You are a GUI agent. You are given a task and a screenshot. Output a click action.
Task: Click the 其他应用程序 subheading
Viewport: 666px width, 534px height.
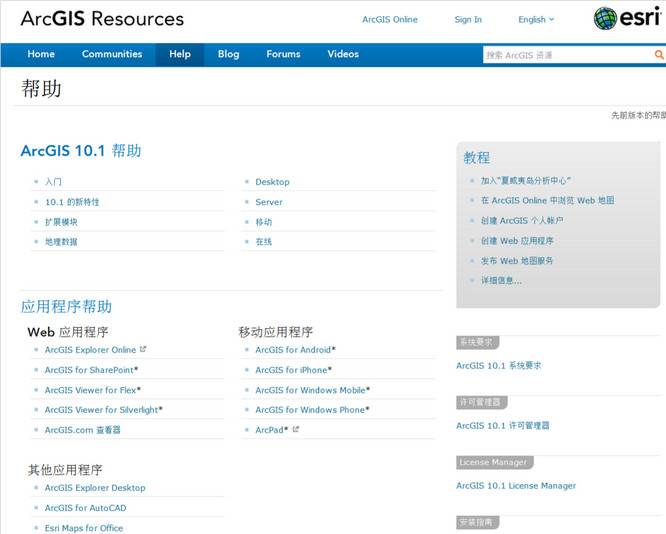pos(65,469)
